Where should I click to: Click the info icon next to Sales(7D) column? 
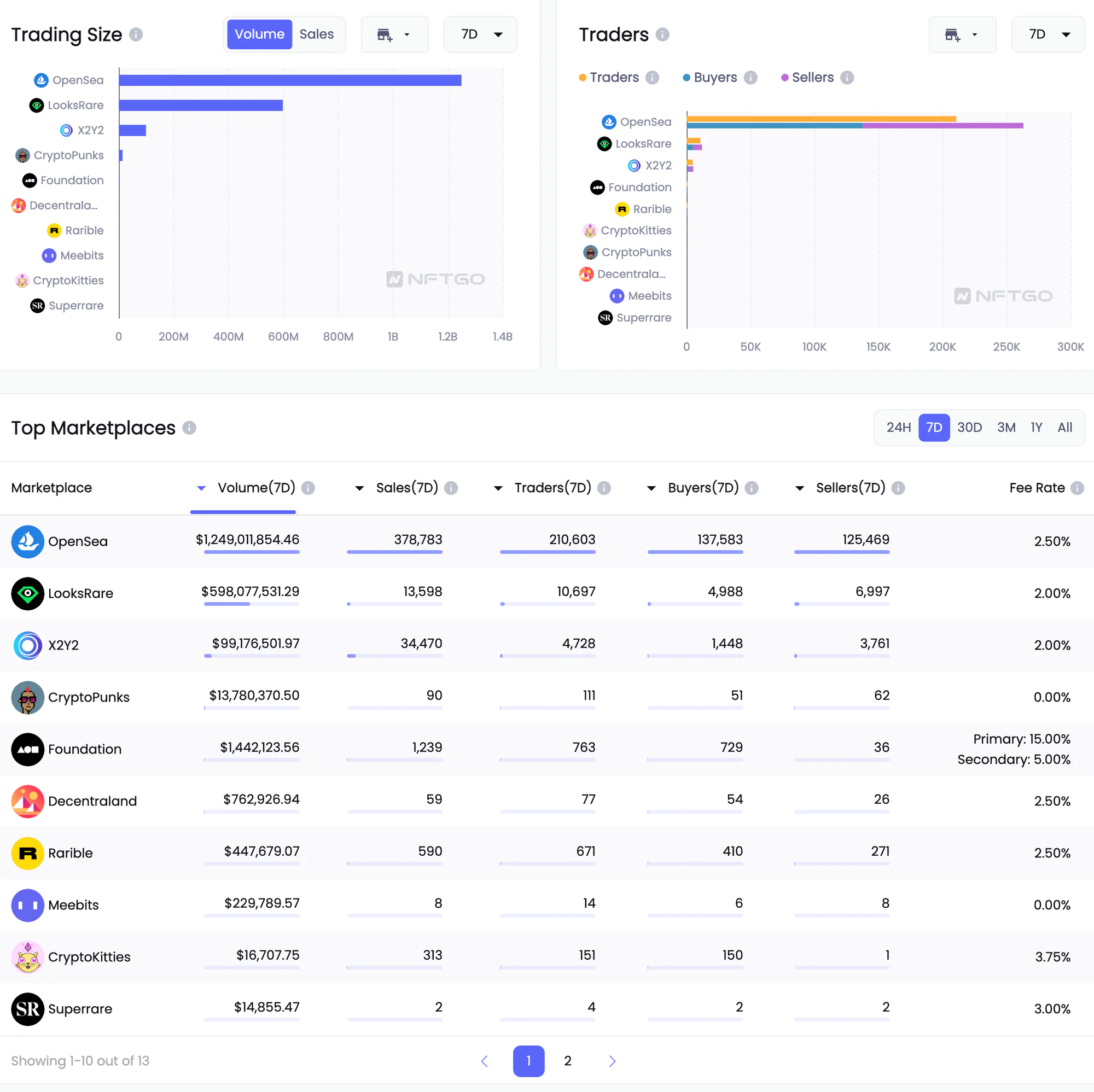pyautogui.click(x=451, y=488)
